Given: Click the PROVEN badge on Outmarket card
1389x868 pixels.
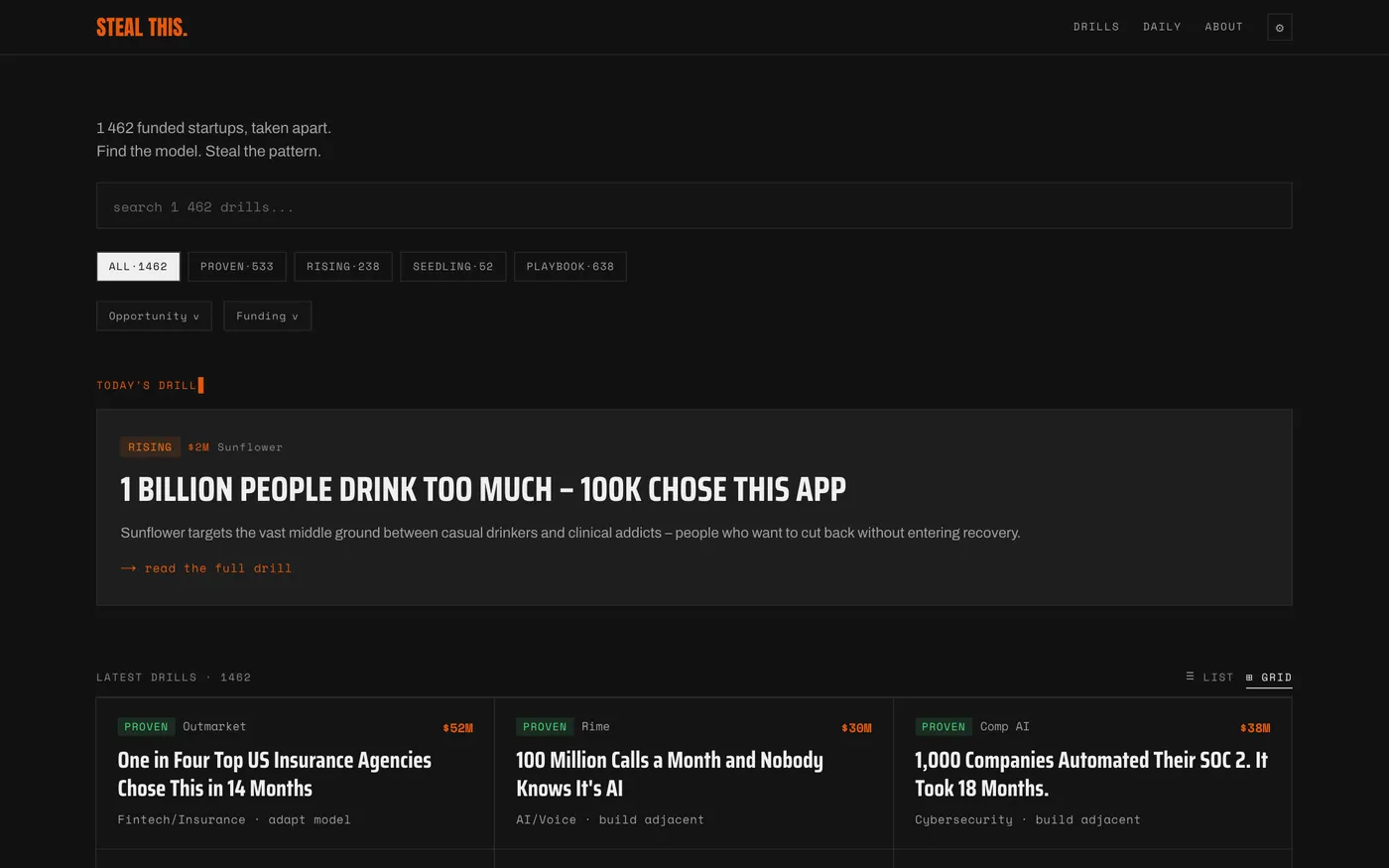Looking at the screenshot, I should 146,727.
